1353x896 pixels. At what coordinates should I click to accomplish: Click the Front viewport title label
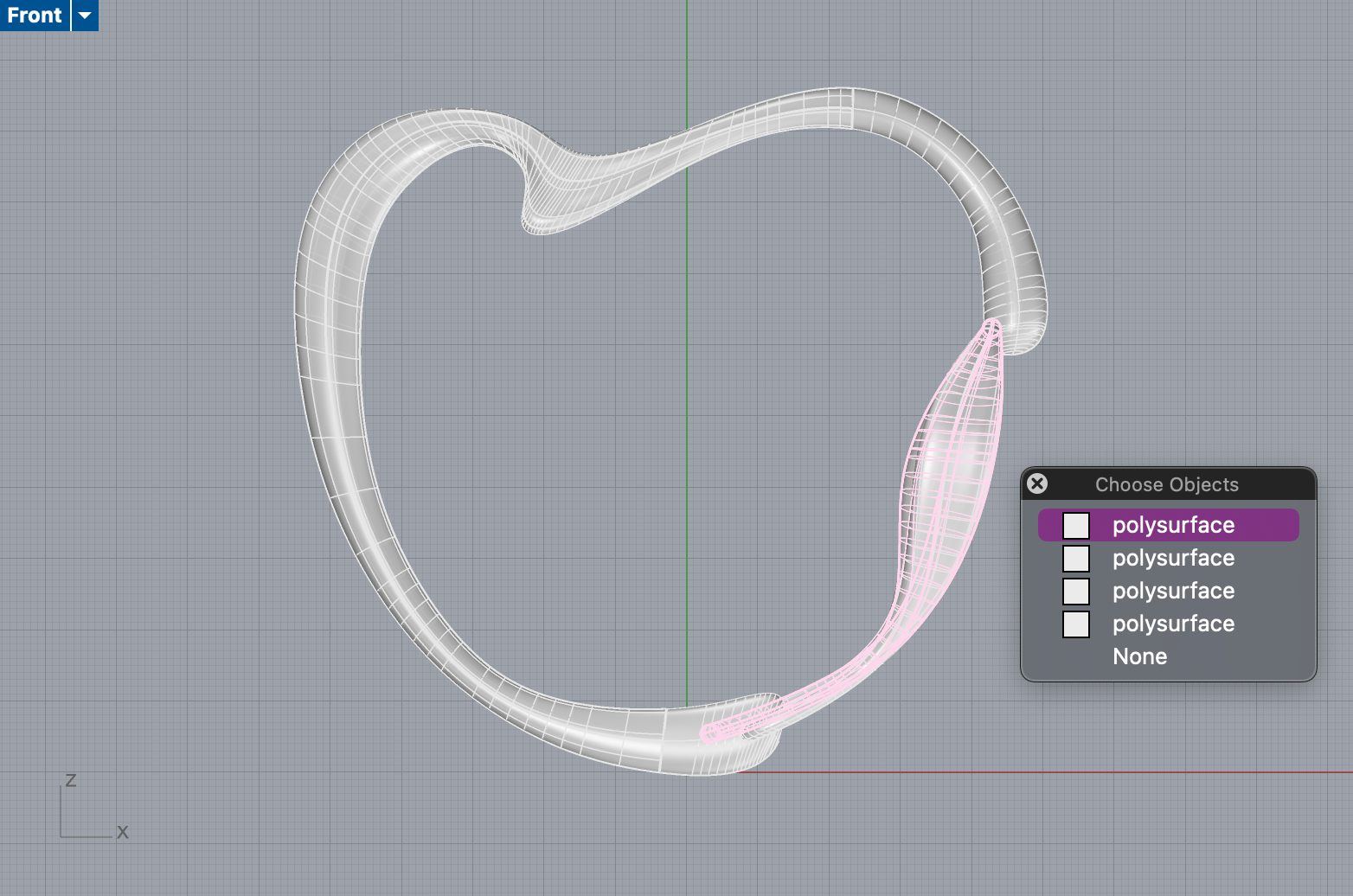click(x=35, y=15)
